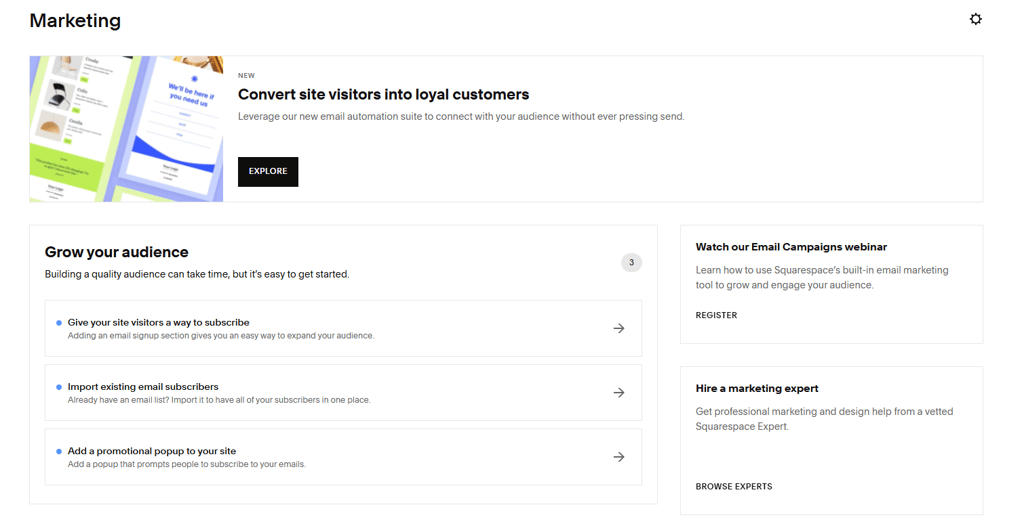This screenshot has height=528, width=1024.
Task: Open the BROWSE EXPERTS link
Action: [734, 486]
